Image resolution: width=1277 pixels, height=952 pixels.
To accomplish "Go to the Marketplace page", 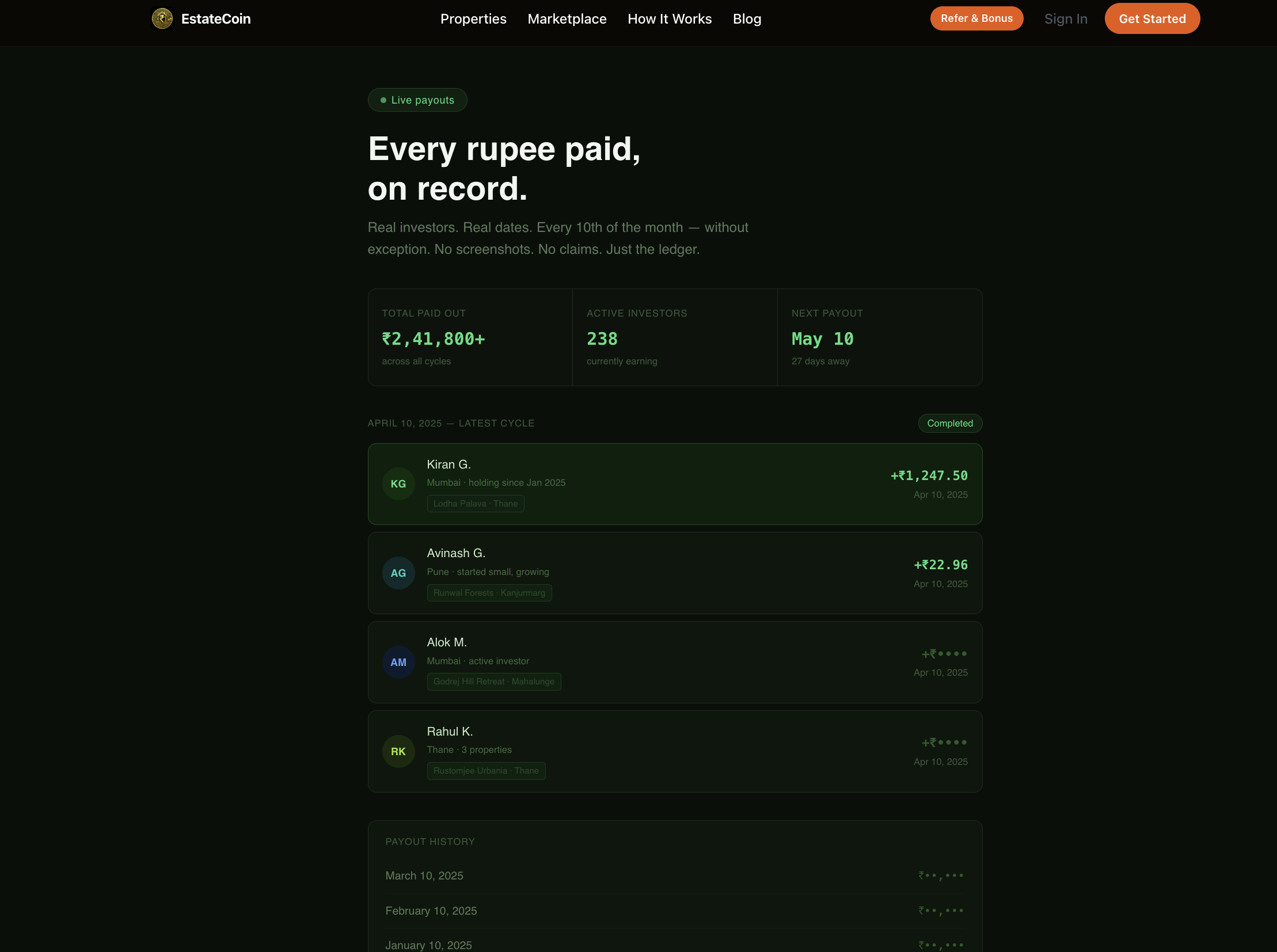I will pos(567,19).
